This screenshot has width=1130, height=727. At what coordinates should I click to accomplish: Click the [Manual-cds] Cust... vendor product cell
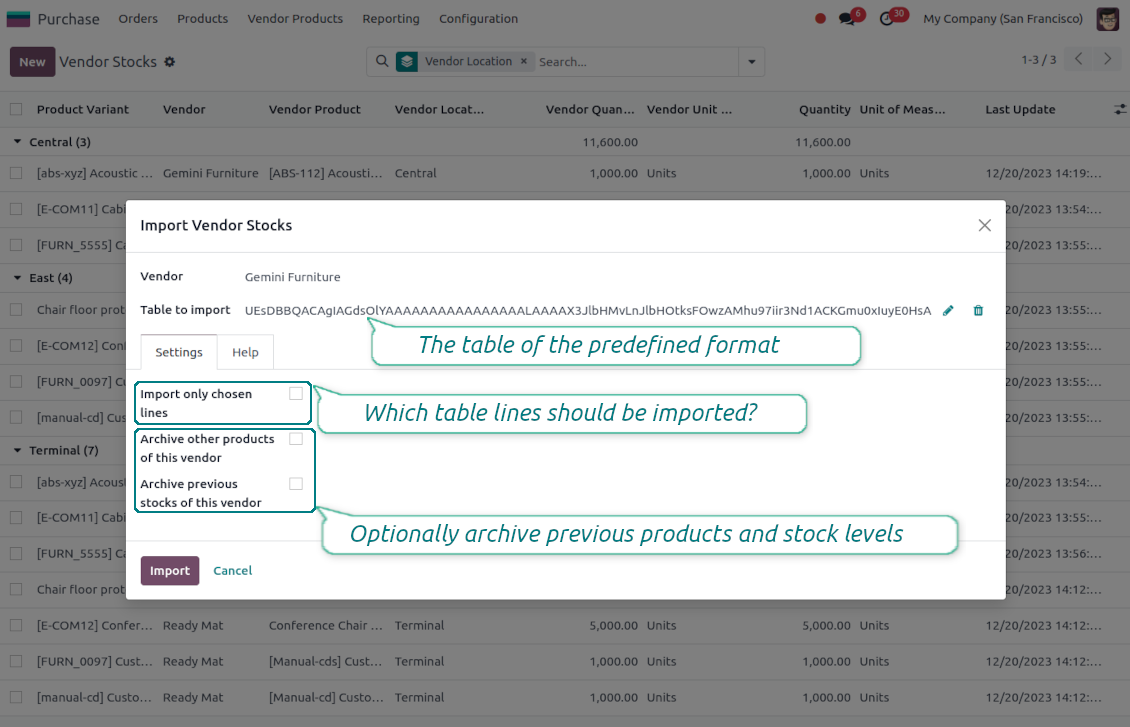pos(325,661)
